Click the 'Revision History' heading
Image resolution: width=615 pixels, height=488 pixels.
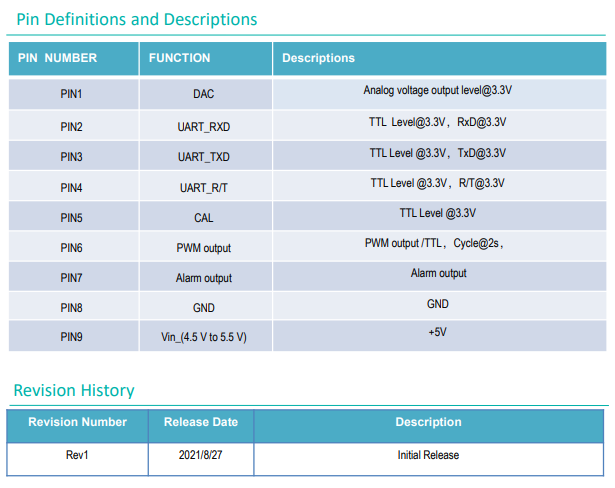[x=74, y=390]
